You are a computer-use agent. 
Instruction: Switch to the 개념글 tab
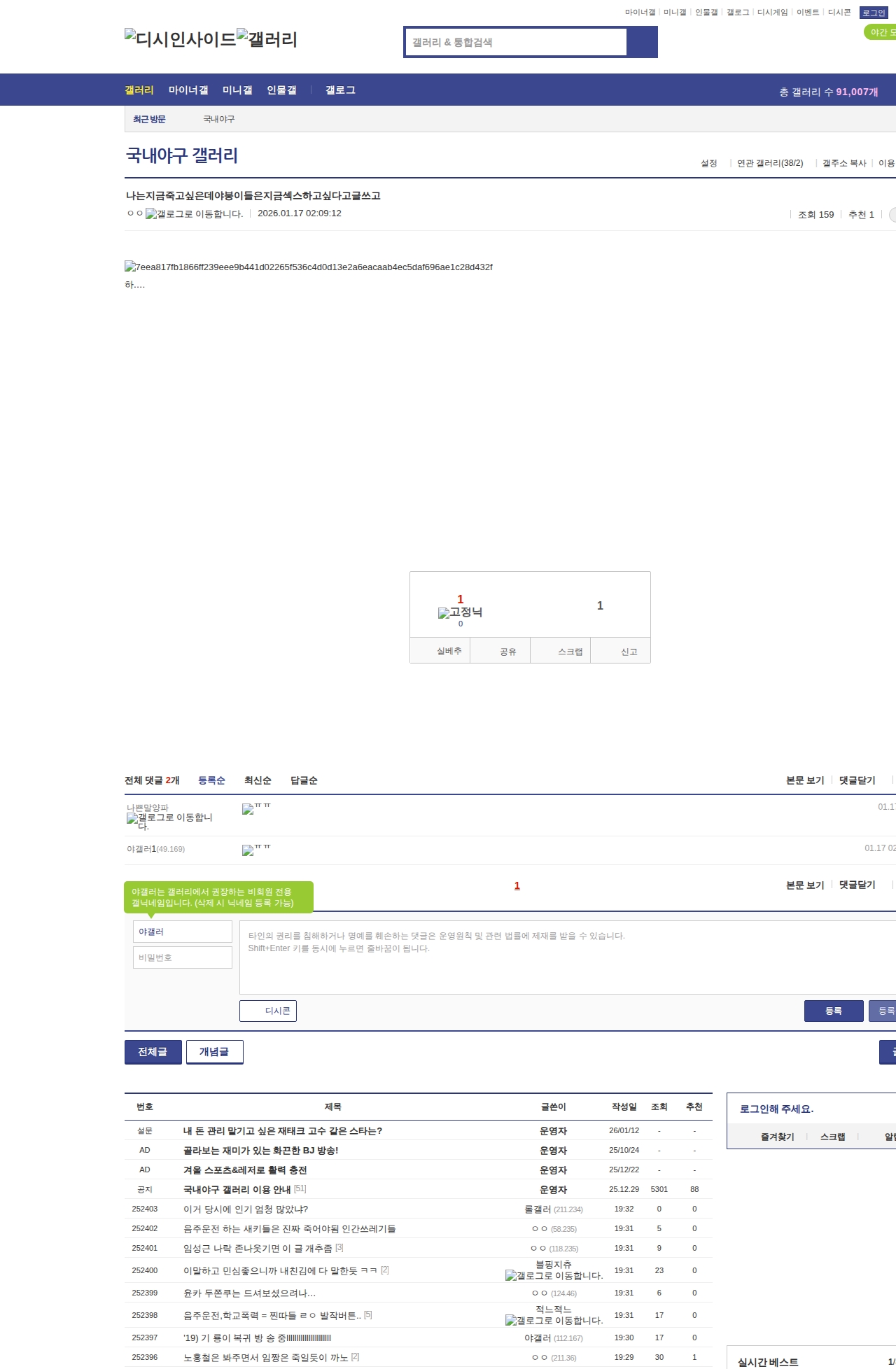[x=214, y=1052]
